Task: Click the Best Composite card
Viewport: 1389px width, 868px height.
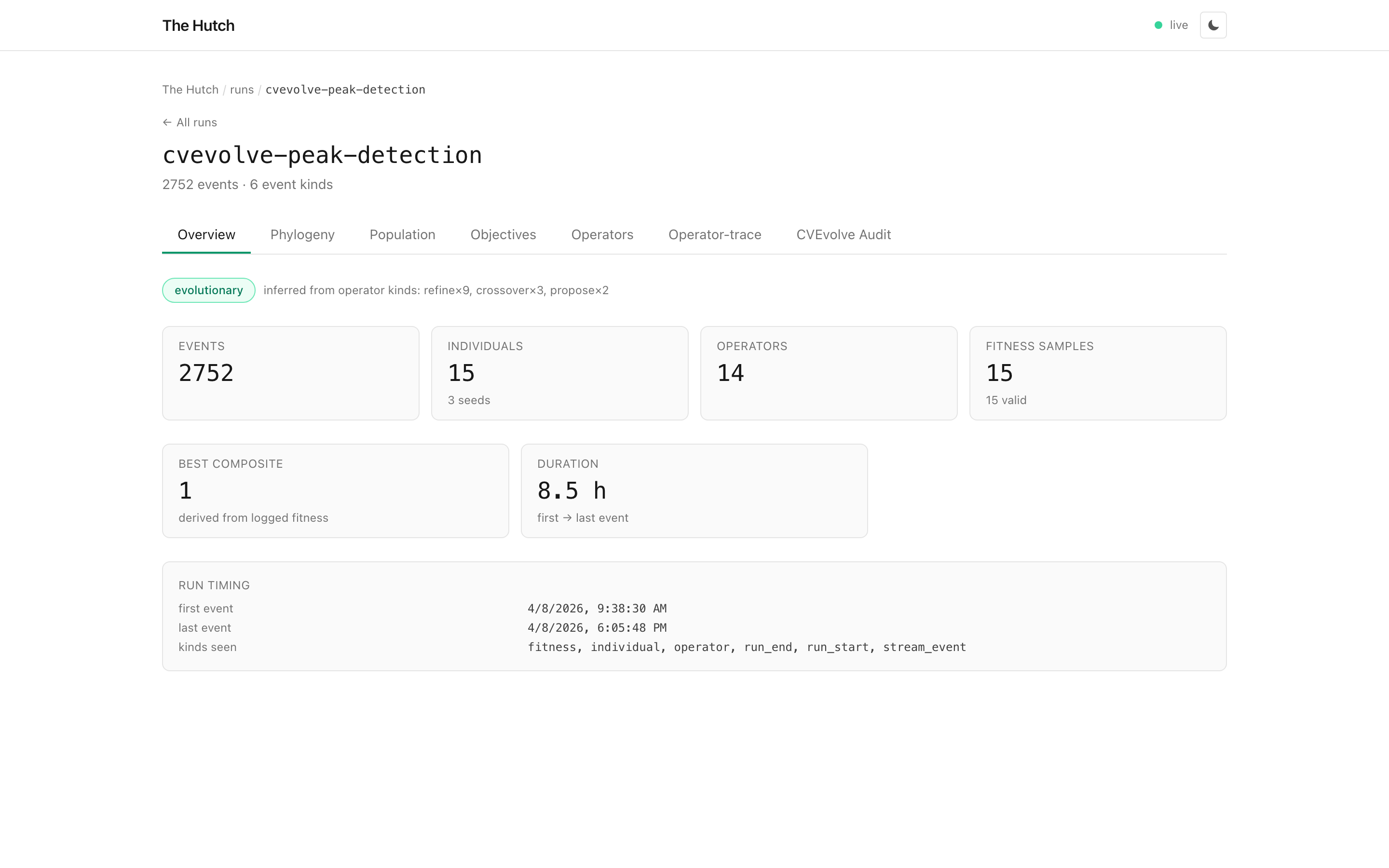Action: click(335, 491)
